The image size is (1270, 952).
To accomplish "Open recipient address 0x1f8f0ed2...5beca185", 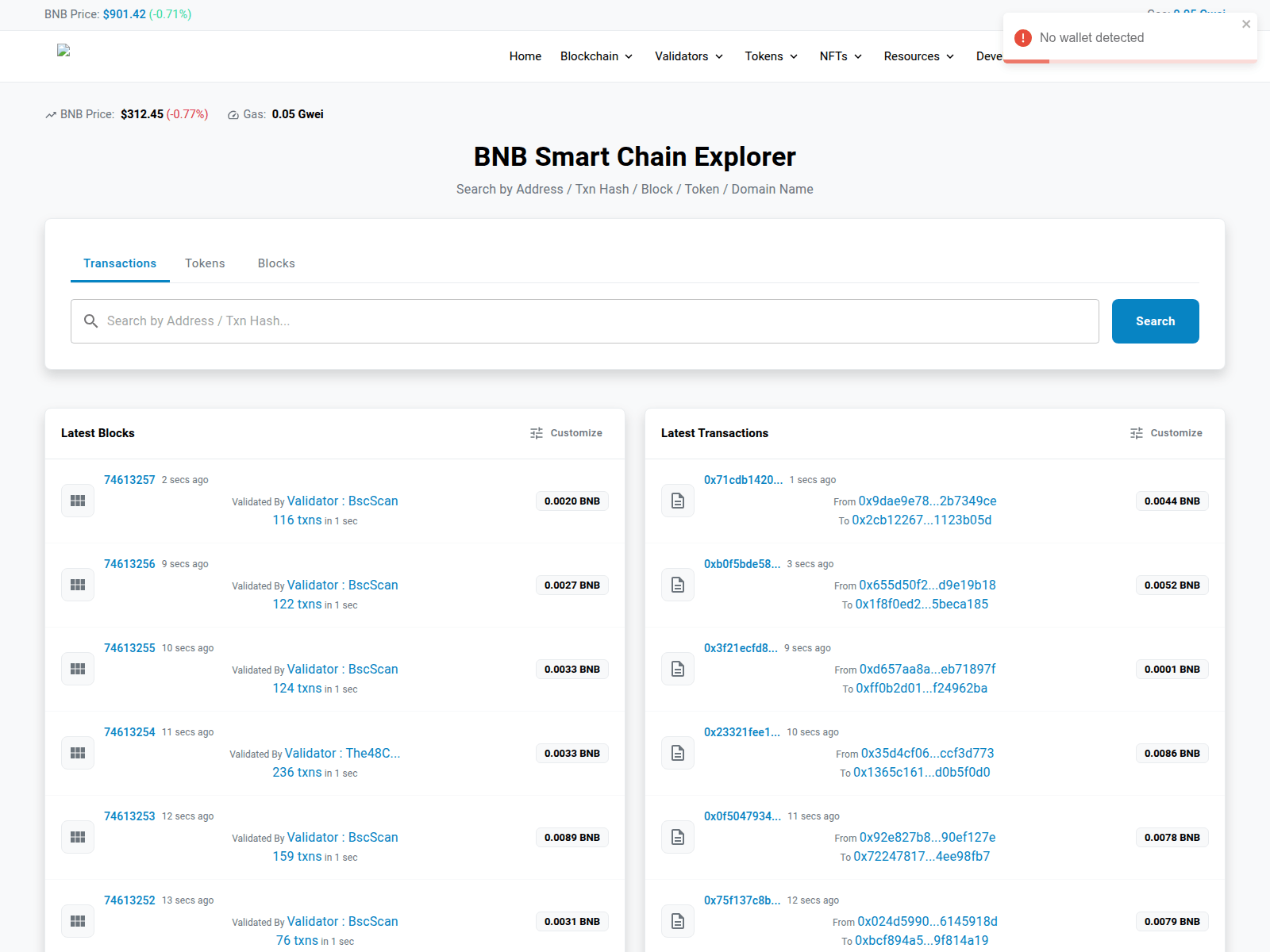I will [922, 605].
